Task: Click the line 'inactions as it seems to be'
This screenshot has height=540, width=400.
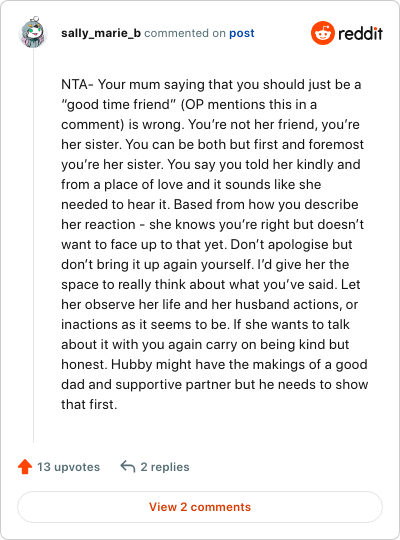Action: click(205, 324)
